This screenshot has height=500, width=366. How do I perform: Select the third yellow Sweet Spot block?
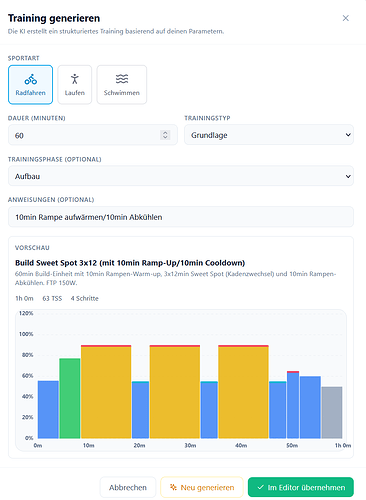243,392
